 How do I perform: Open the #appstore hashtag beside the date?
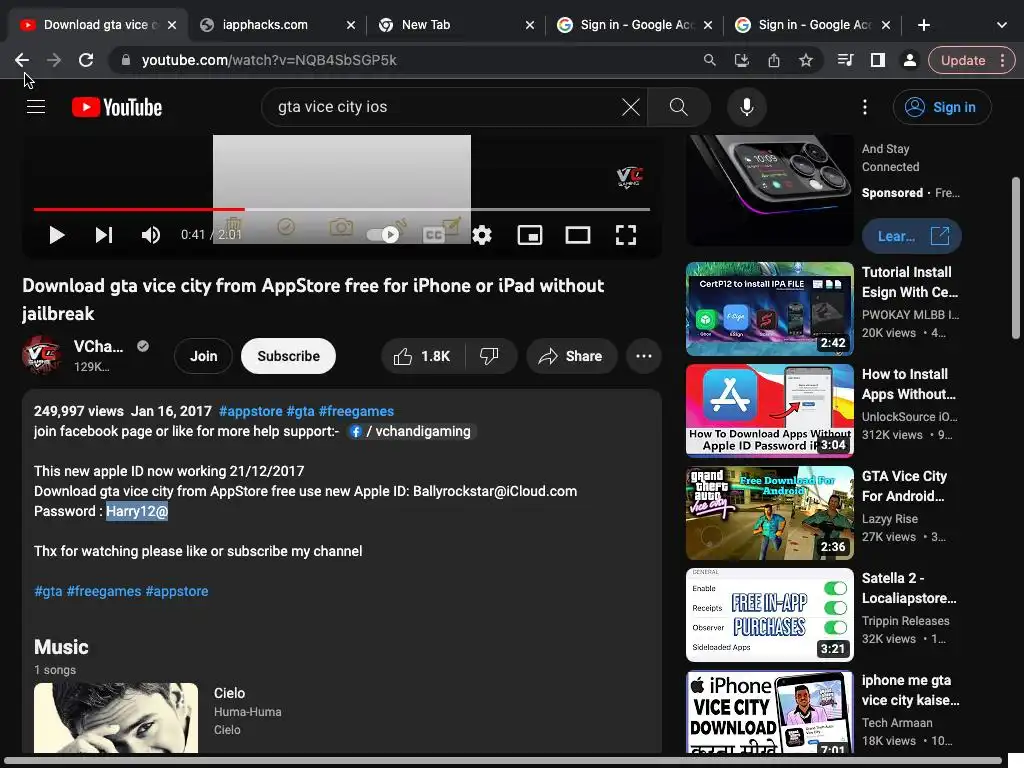[x=251, y=411]
